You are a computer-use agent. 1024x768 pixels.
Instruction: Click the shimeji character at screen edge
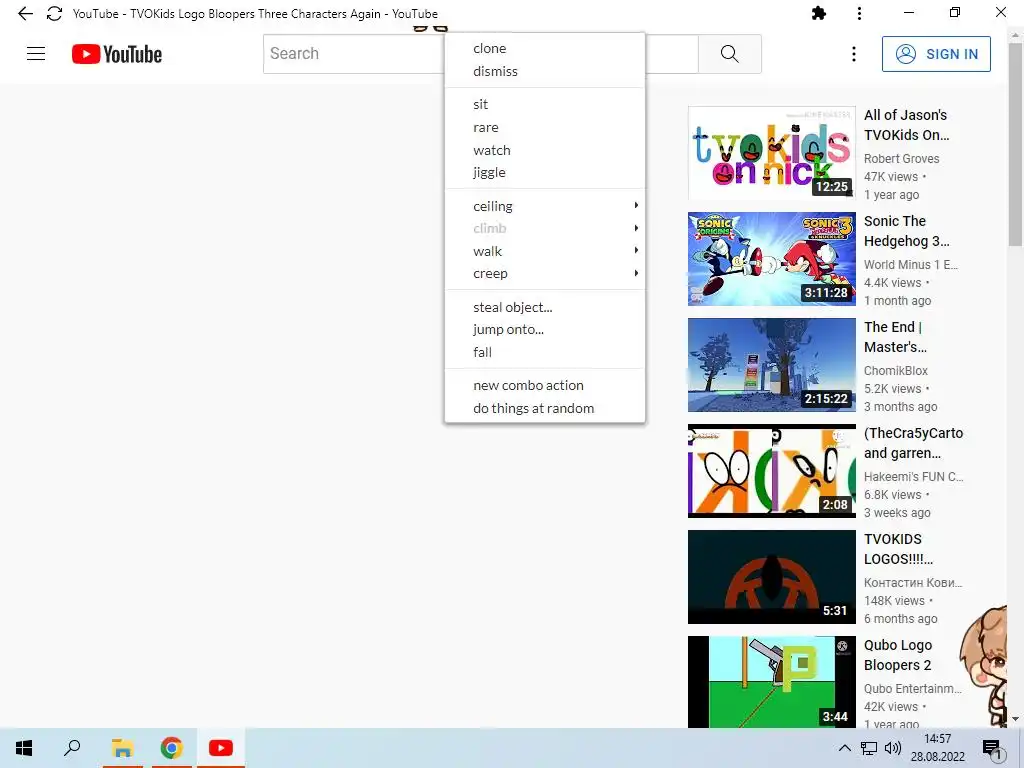click(x=985, y=665)
